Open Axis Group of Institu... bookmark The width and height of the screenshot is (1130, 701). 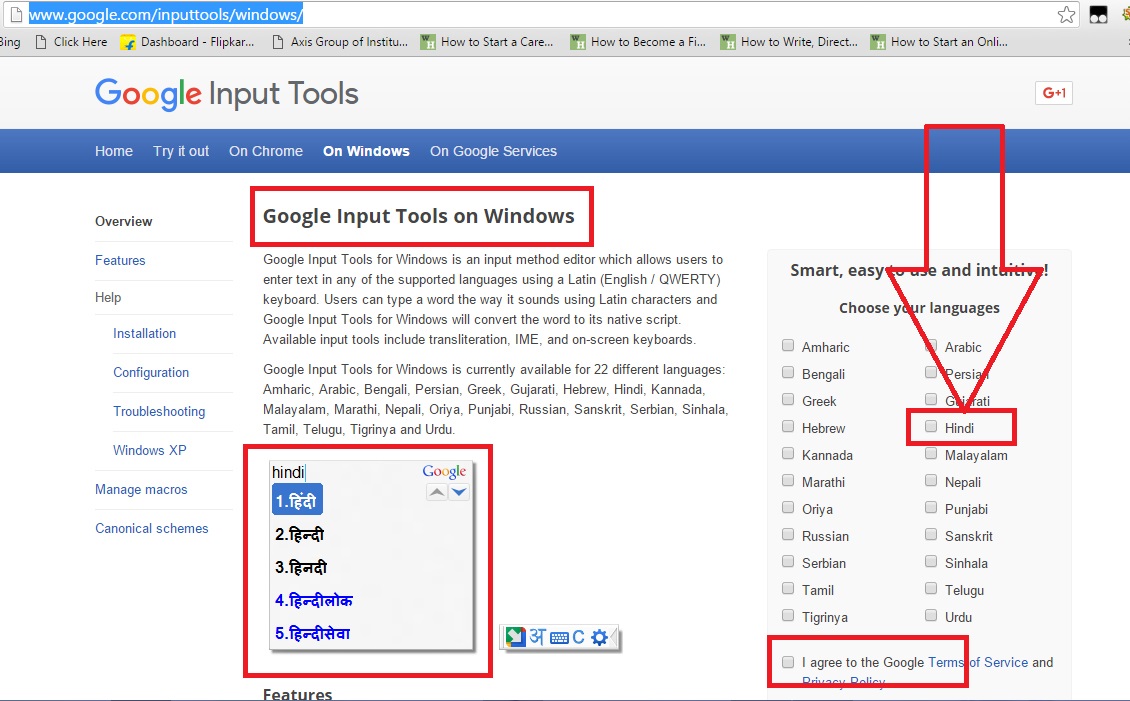(339, 42)
